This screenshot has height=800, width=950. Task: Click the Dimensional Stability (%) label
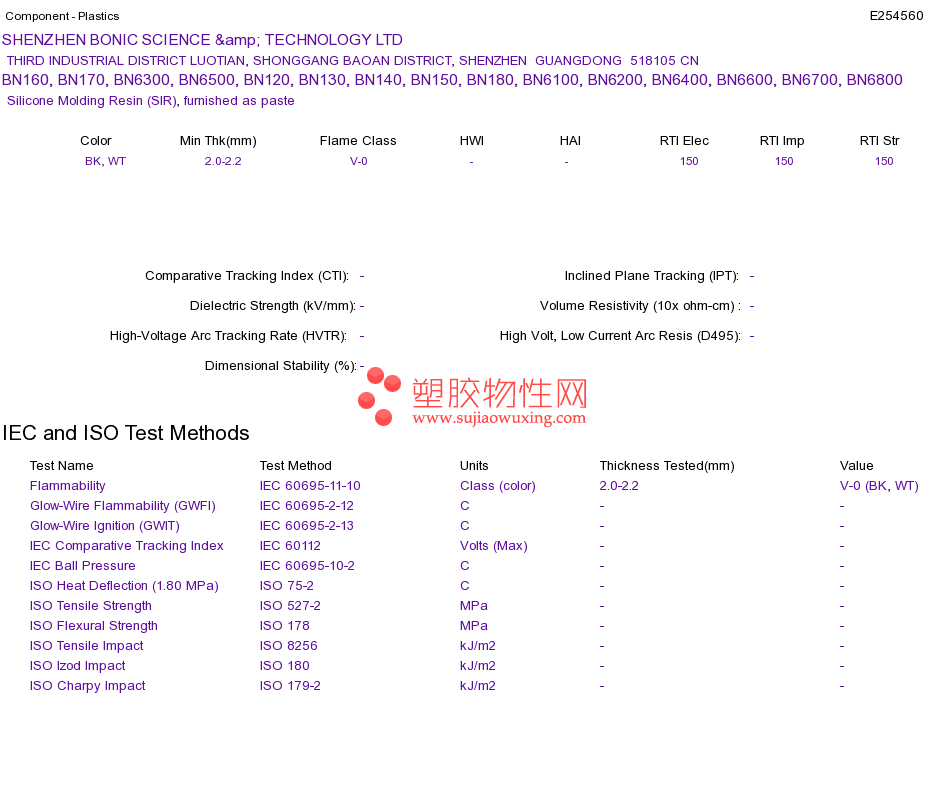[x=281, y=365]
